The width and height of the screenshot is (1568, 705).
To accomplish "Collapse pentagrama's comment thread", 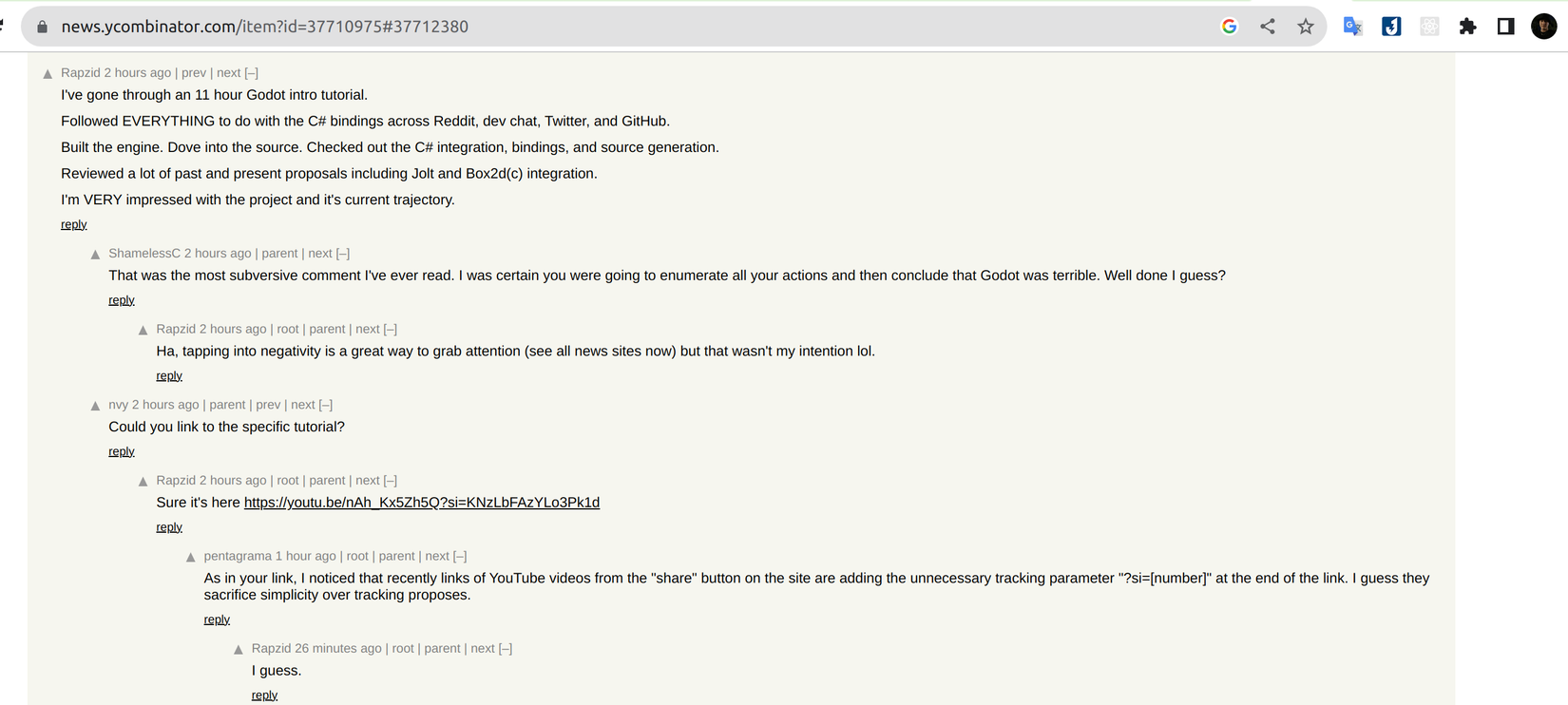I will point(460,556).
